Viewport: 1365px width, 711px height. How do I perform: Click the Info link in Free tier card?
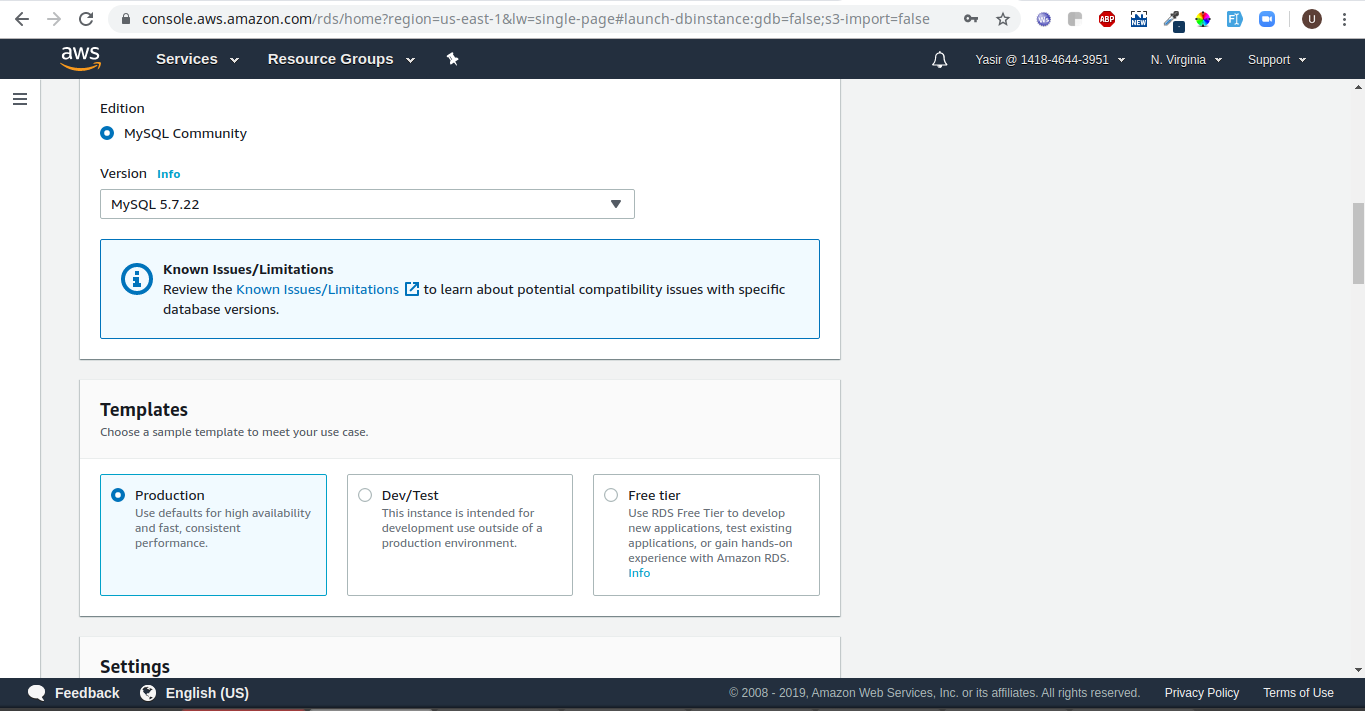(x=639, y=573)
